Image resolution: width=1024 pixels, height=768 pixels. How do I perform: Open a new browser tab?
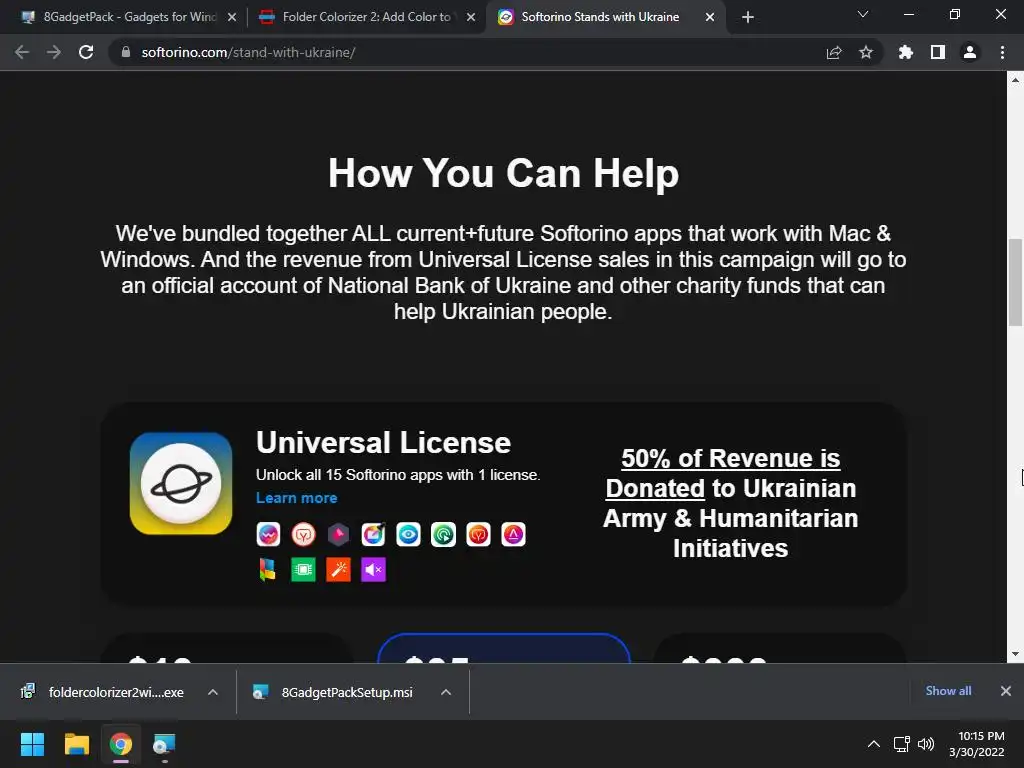coord(748,17)
